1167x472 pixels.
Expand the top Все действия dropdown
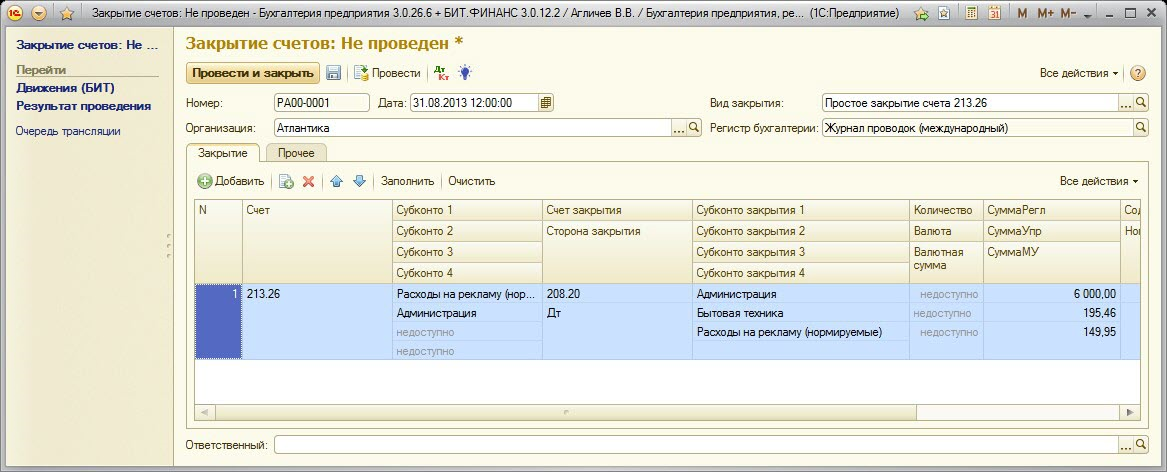click(1079, 73)
